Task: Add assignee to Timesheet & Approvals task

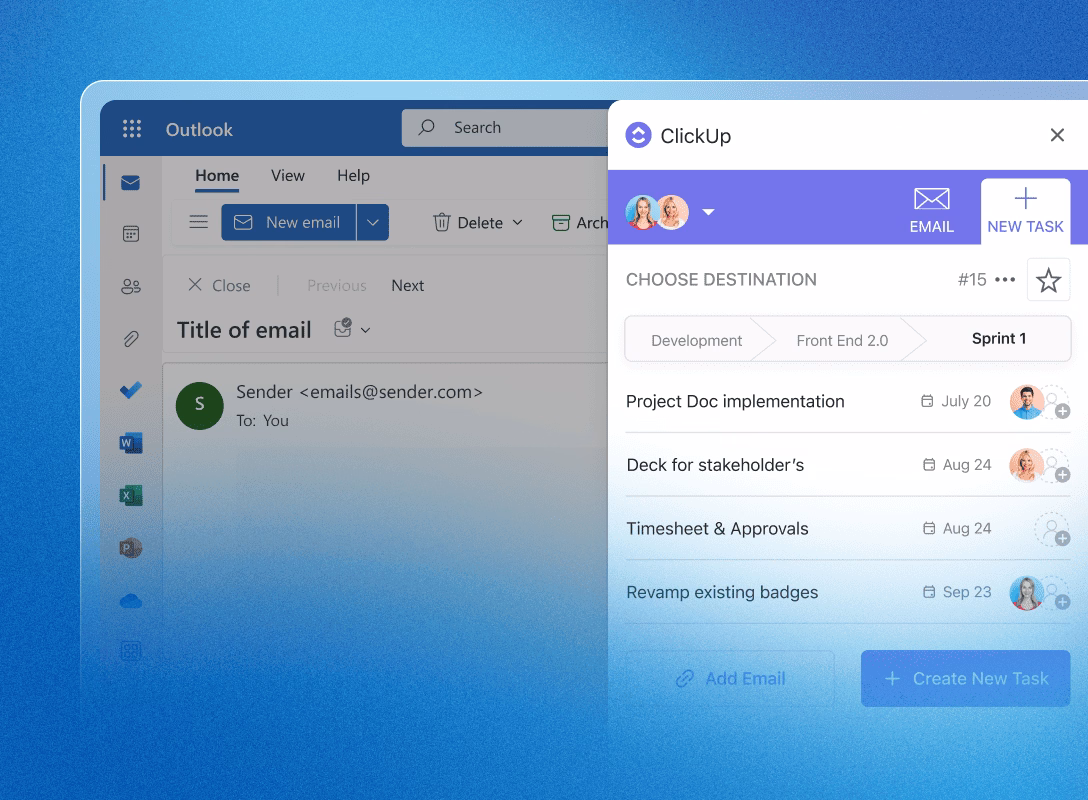Action: tap(1052, 529)
